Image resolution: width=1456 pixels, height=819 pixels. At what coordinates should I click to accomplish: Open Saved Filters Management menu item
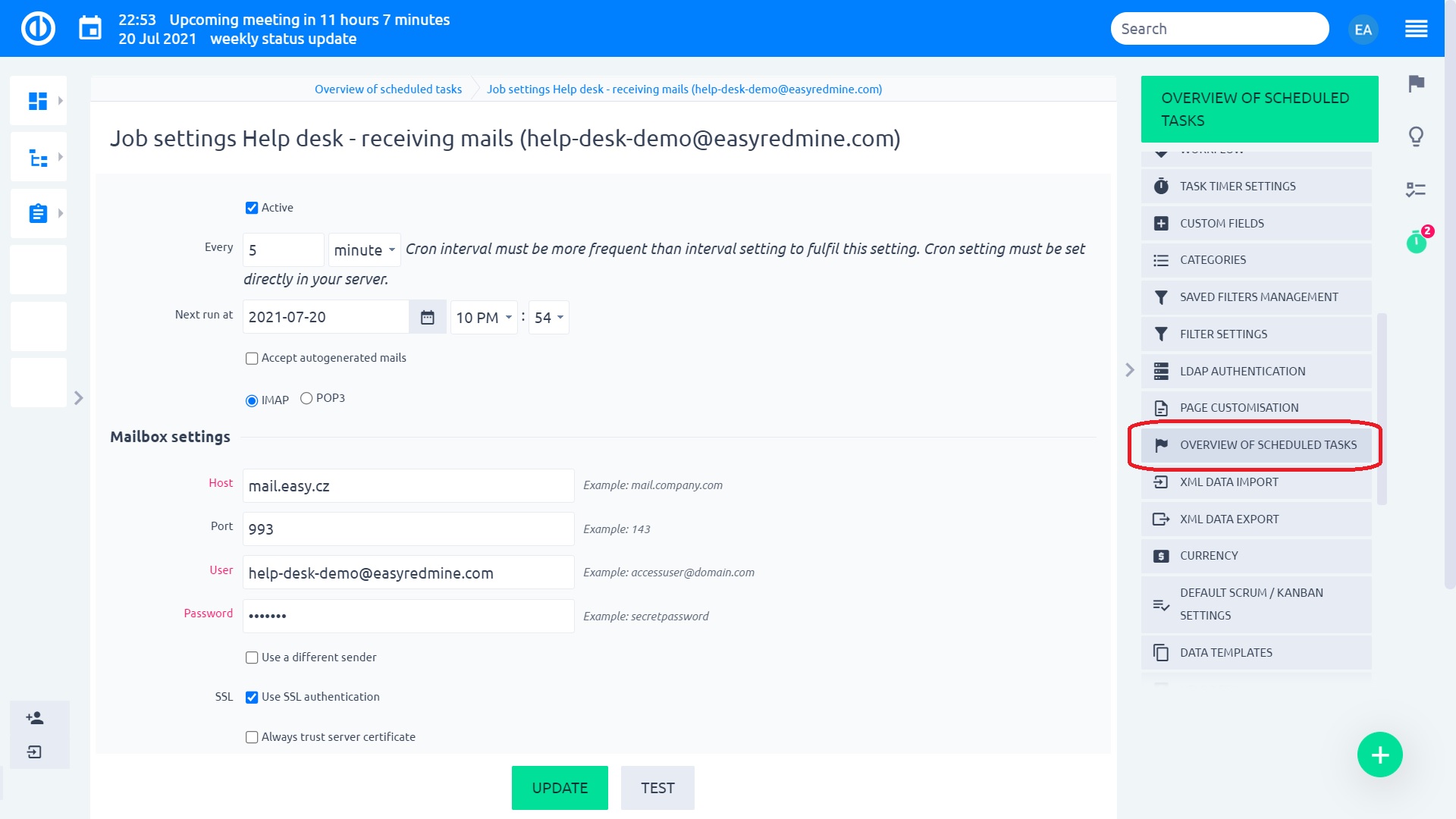coord(1258,297)
